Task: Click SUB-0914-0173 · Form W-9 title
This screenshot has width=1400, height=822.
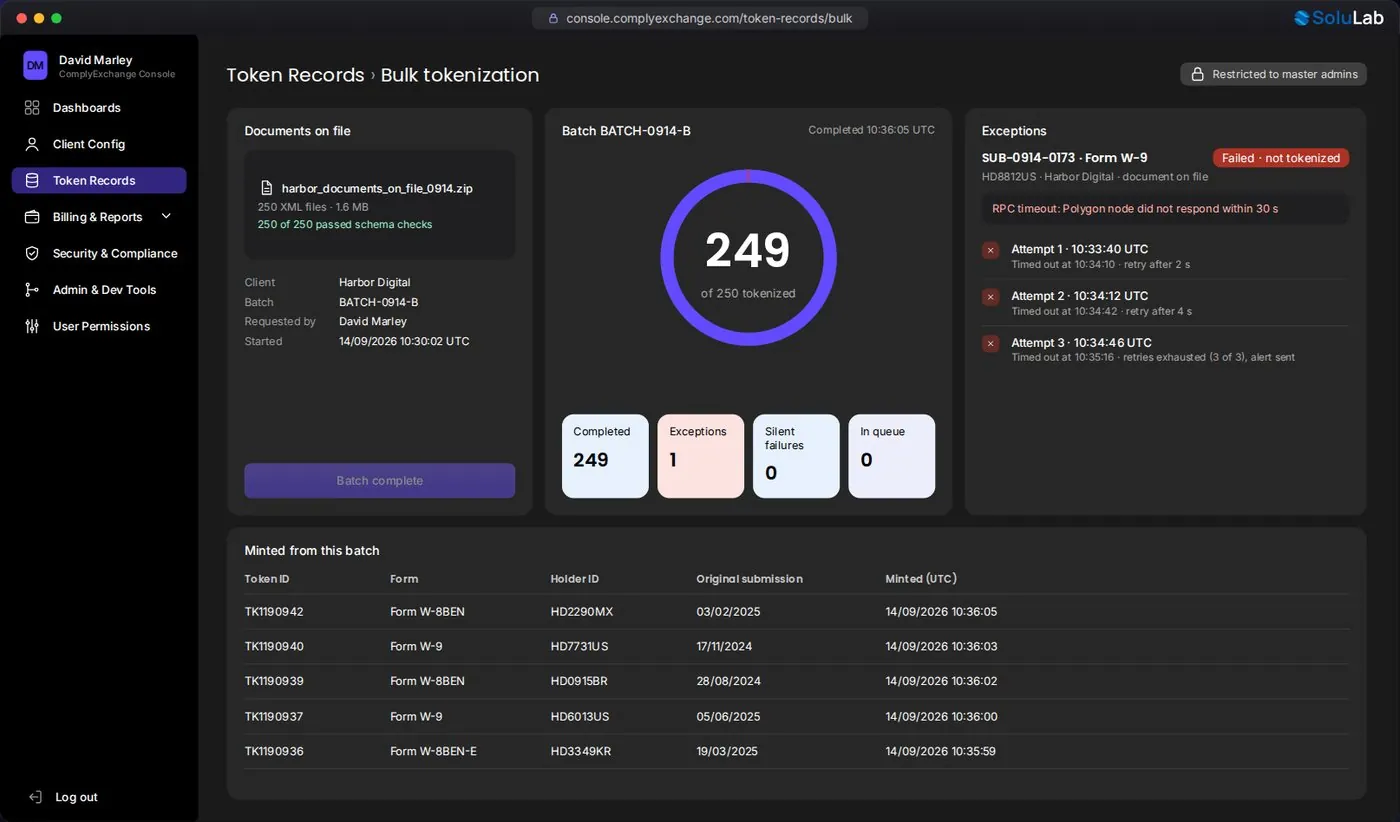Action: point(1065,158)
